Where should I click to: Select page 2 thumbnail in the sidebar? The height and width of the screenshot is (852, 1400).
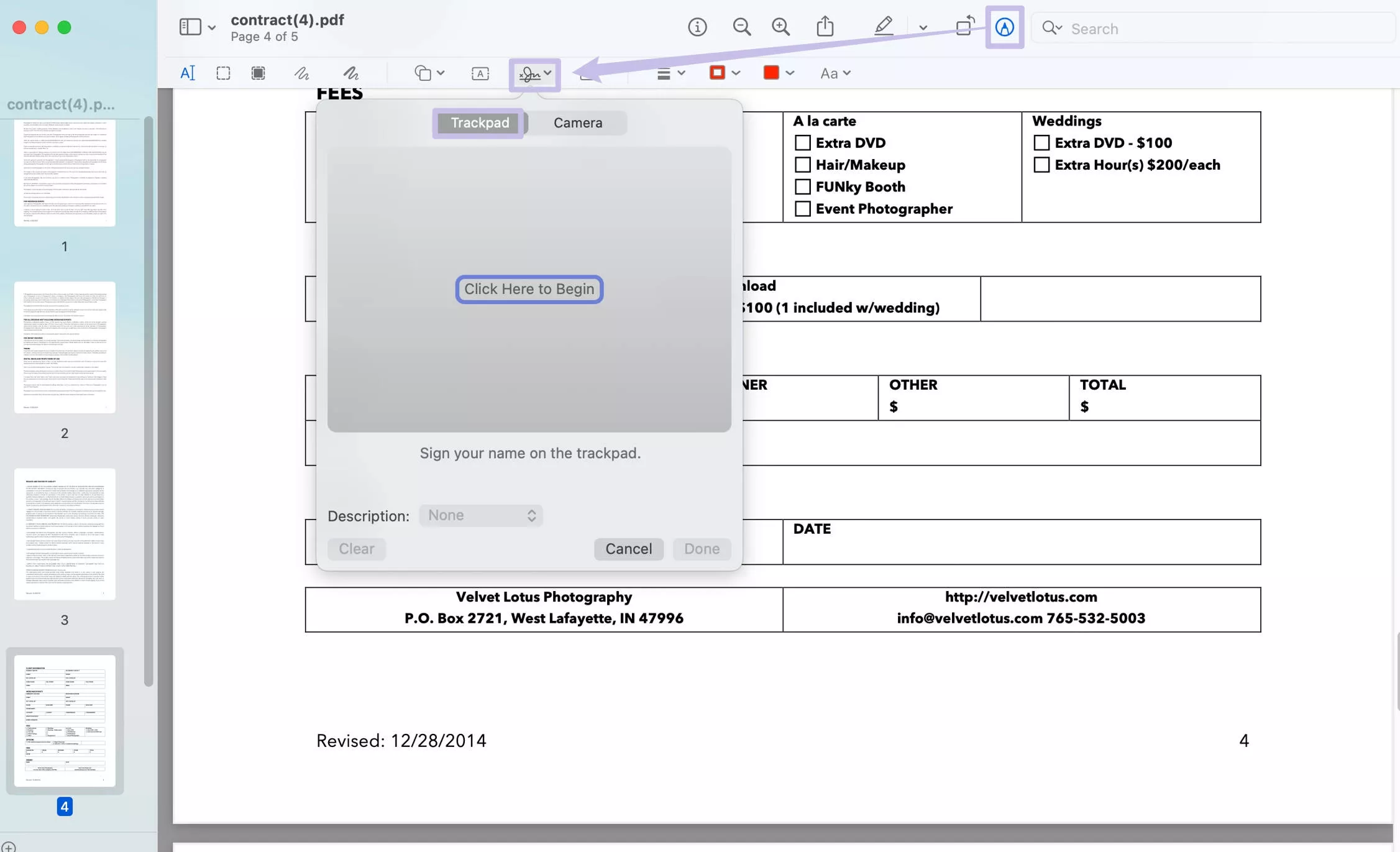coord(65,348)
